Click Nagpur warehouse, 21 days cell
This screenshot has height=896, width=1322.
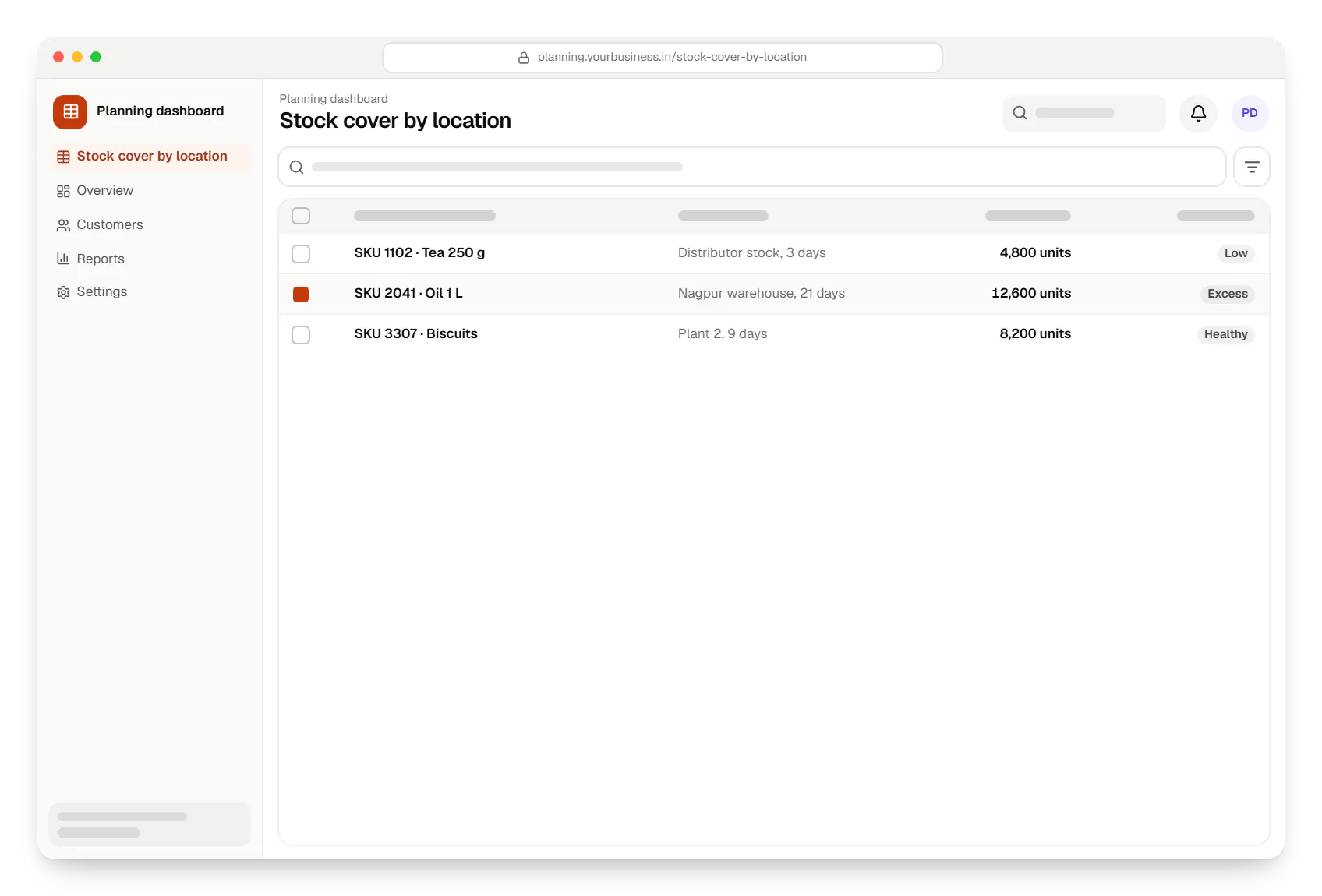click(762, 293)
